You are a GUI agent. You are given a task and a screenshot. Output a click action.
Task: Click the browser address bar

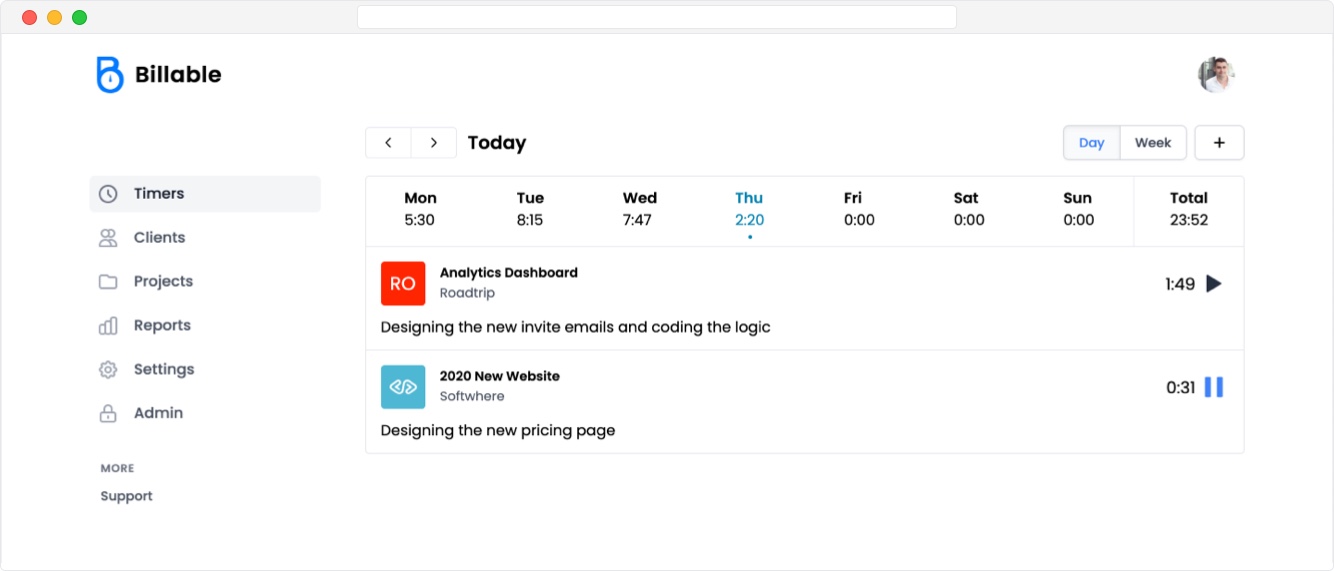click(657, 17)
